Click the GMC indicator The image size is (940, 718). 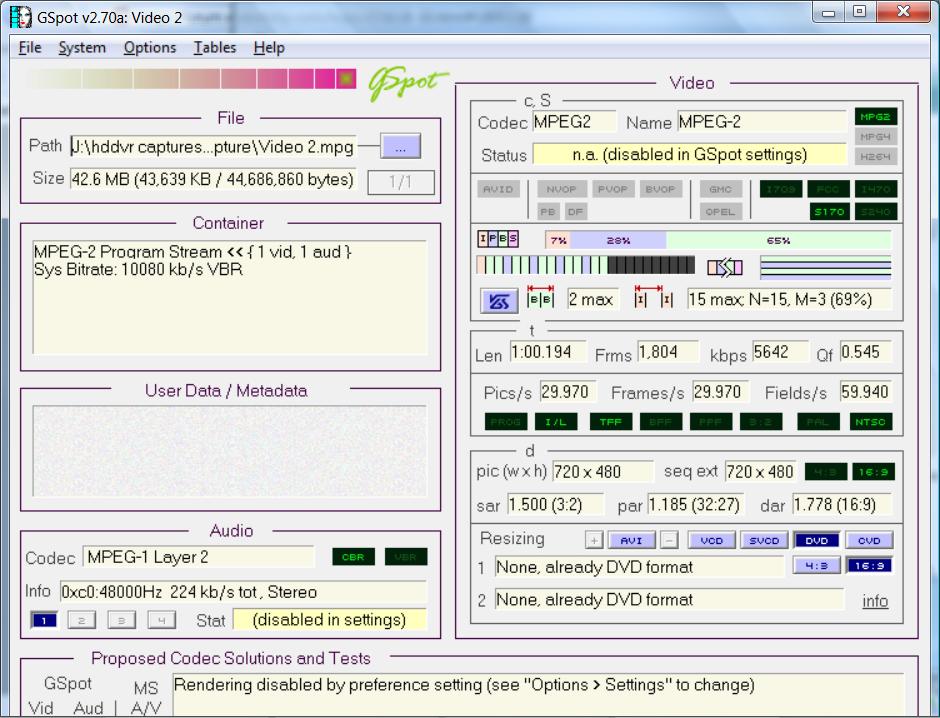pos(721,189)
